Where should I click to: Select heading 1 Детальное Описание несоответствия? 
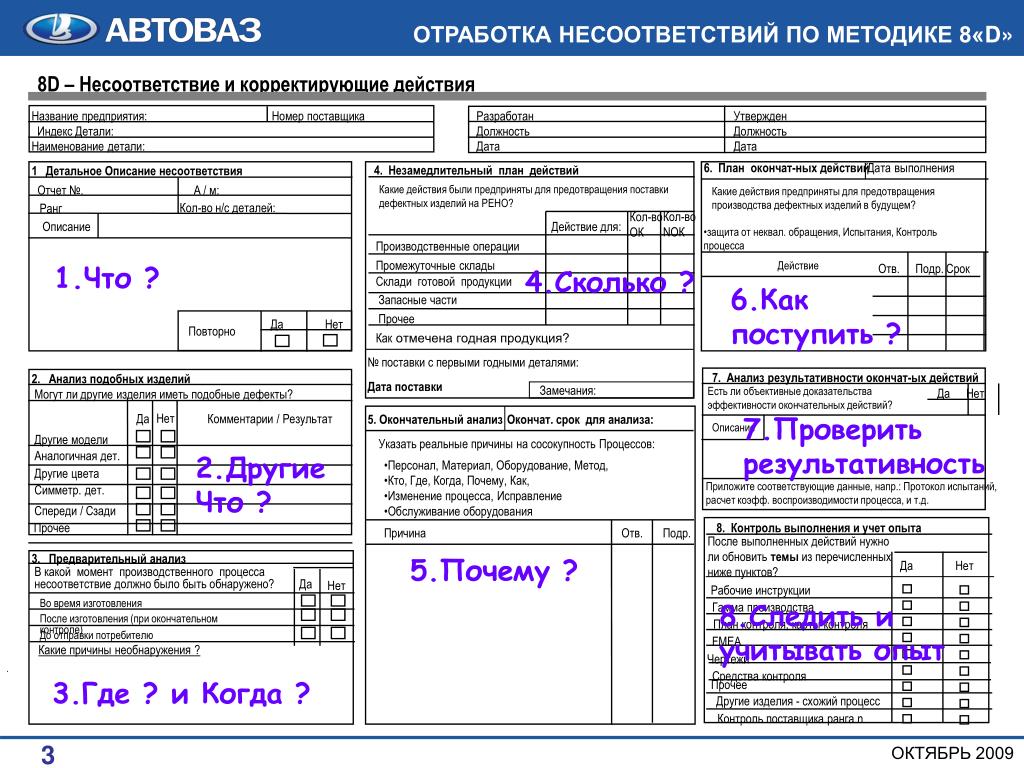137,170
